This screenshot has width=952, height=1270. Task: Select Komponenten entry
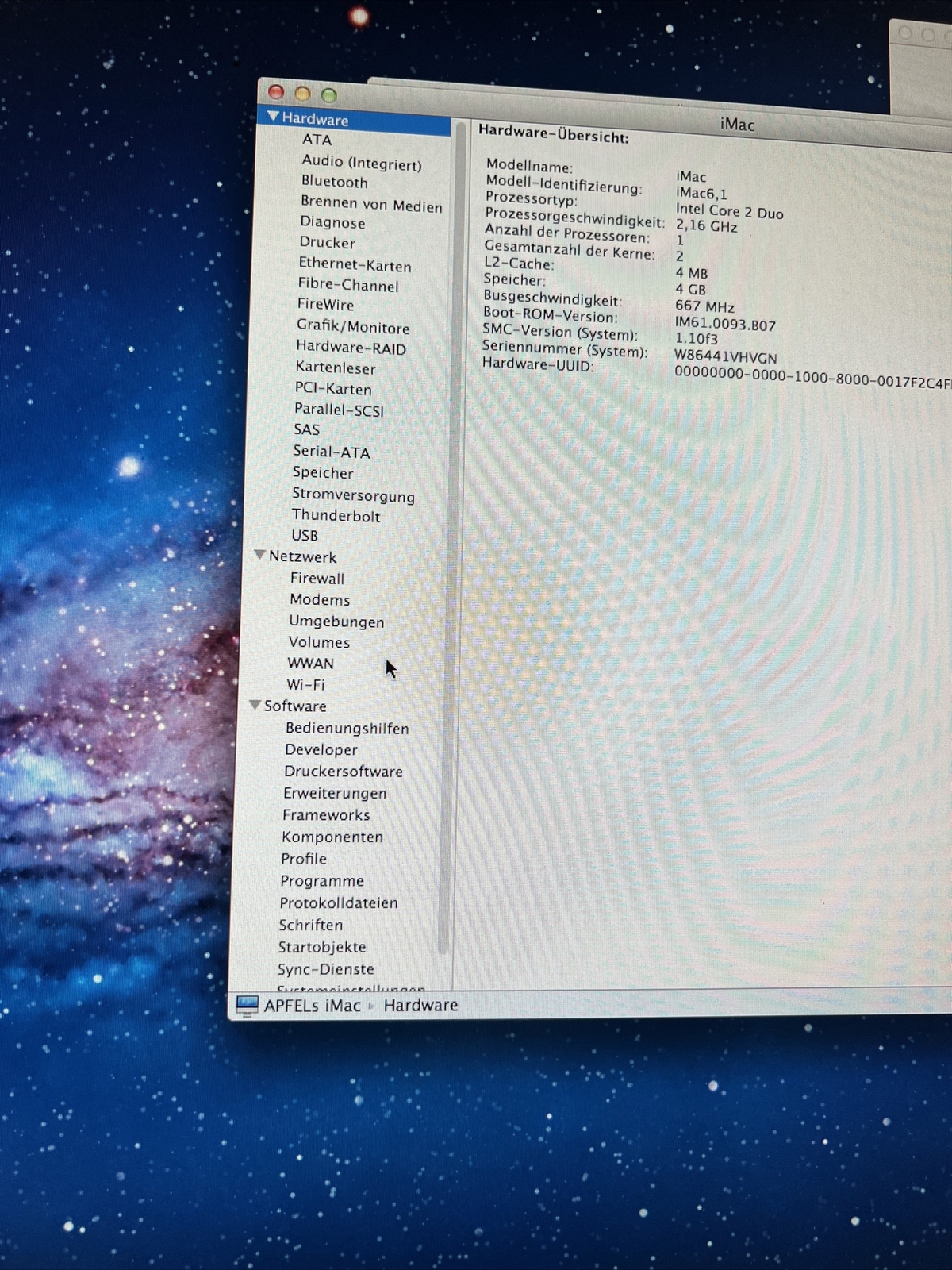point(332,837)
